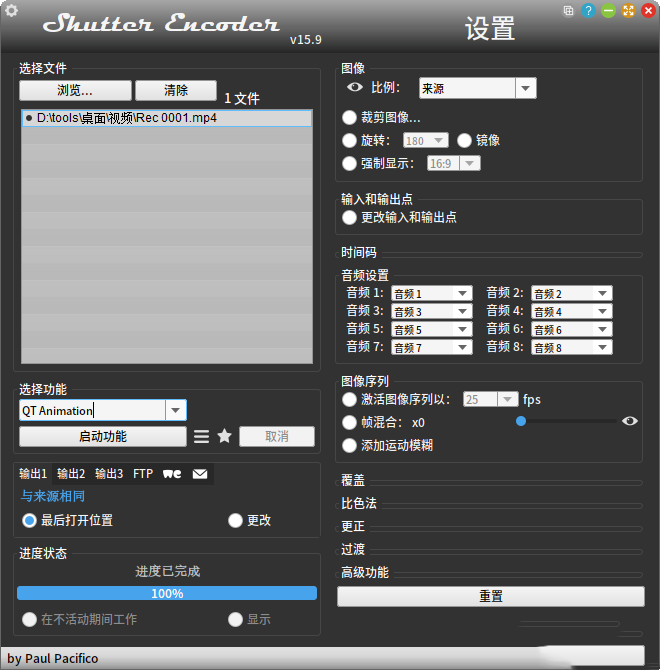Open the 音频 6 dropdown

pyautogui.click(x=572, y=329)
